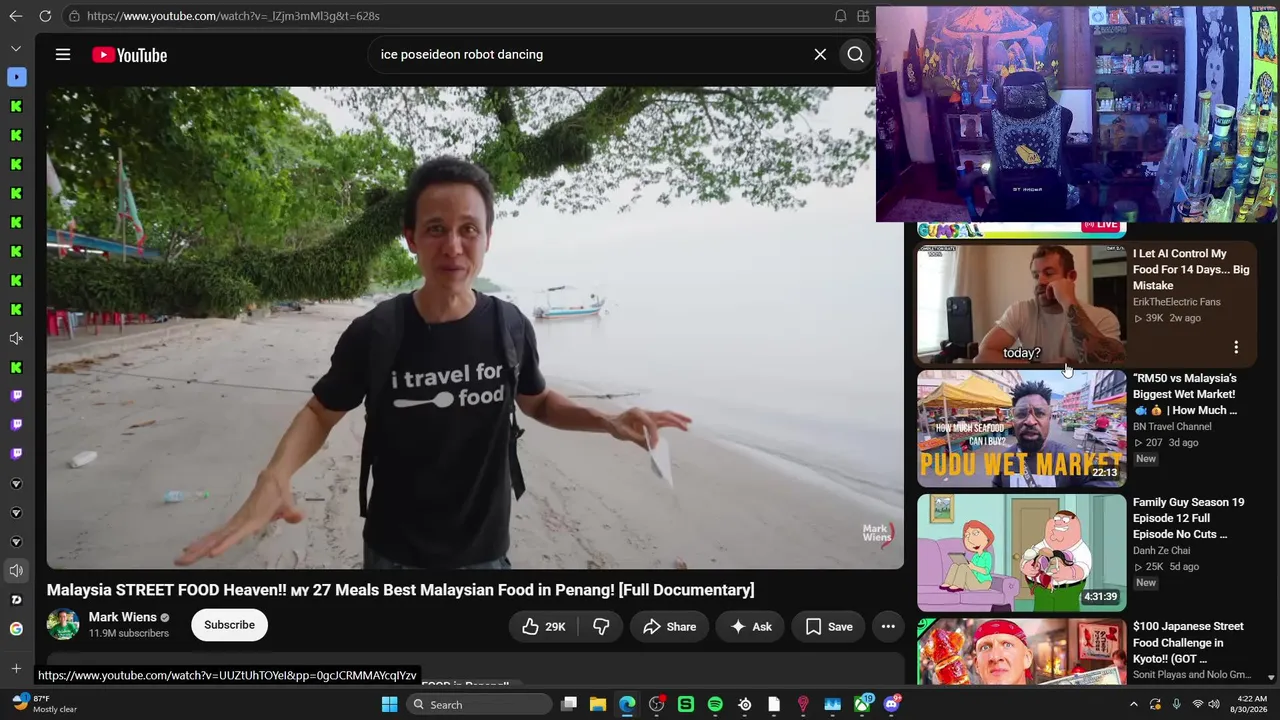View site information lock icon in address bar
Image resolution: width=1280 pixels, height=720 pixels.
coord(74,16)
